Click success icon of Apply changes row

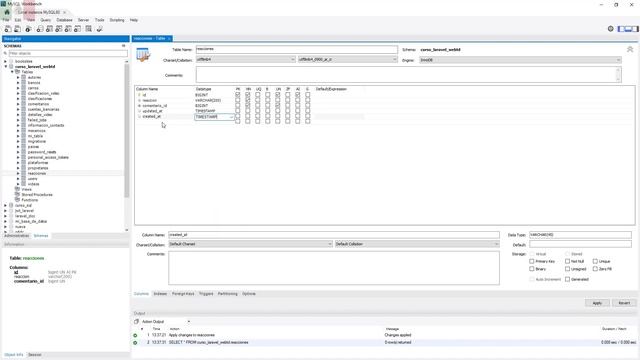[x=135, y=335]
